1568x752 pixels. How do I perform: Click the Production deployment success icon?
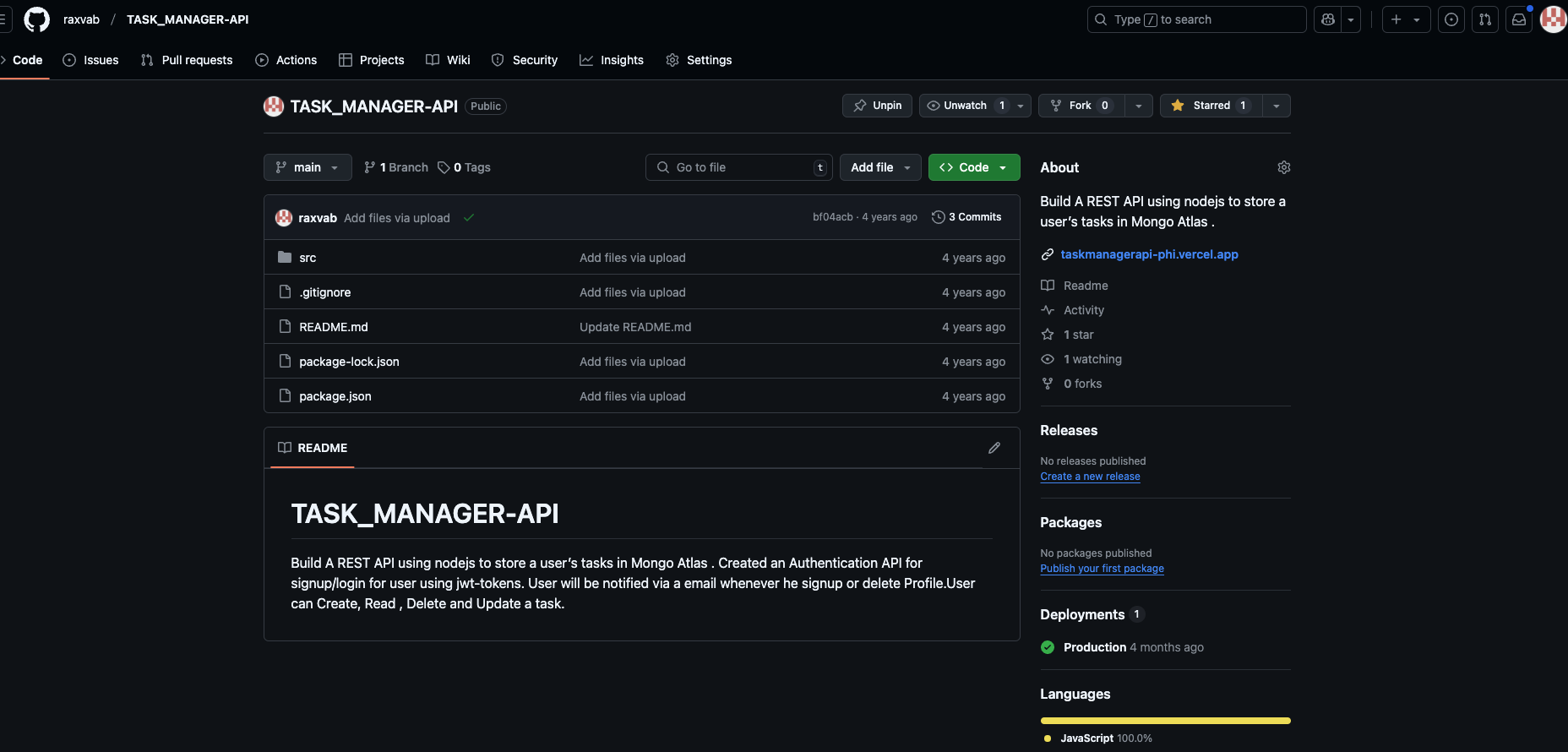pyautogui.click(x=1048, y=647)
